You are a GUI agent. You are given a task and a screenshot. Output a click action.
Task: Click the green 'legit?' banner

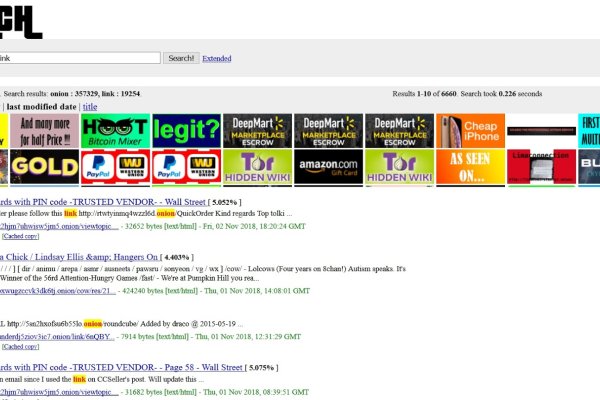[186, 130]
